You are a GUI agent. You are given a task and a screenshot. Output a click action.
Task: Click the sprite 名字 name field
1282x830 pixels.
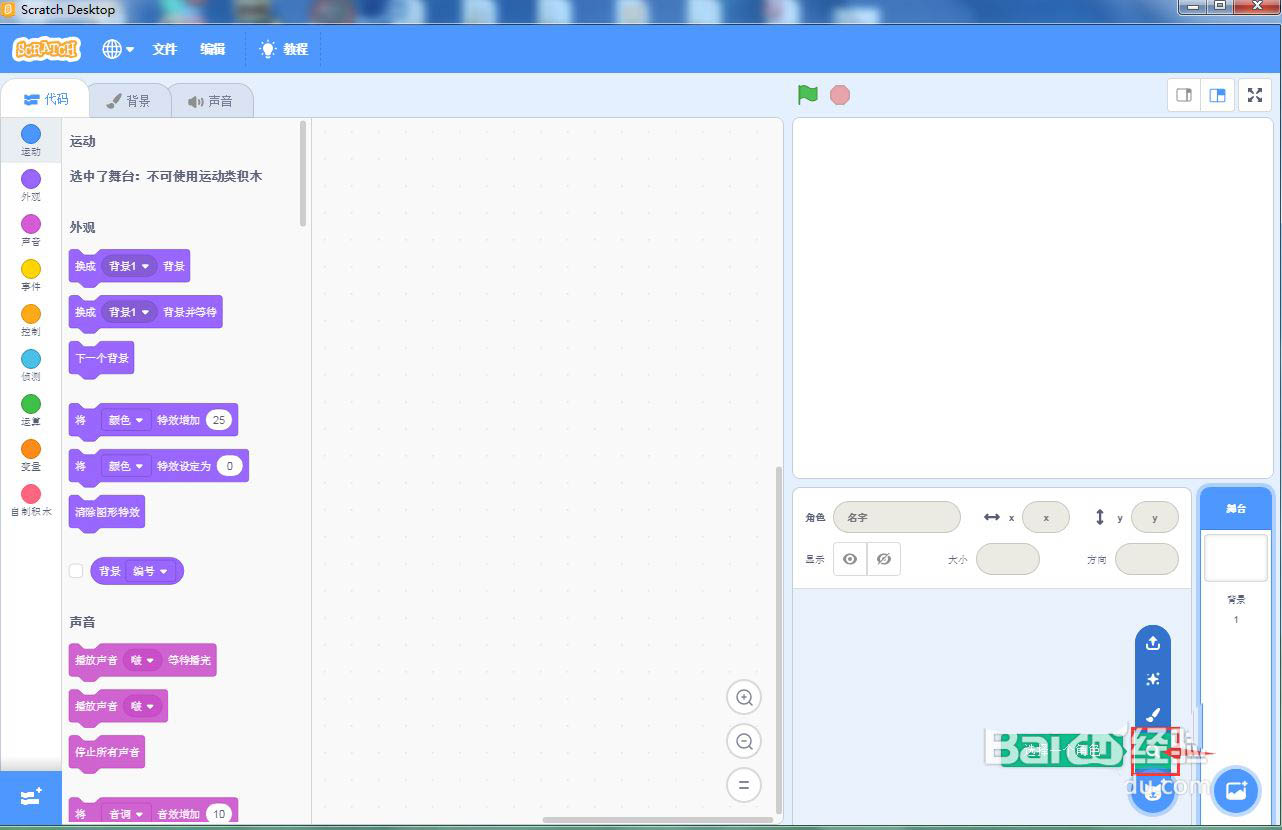click(x=896, y=517)
